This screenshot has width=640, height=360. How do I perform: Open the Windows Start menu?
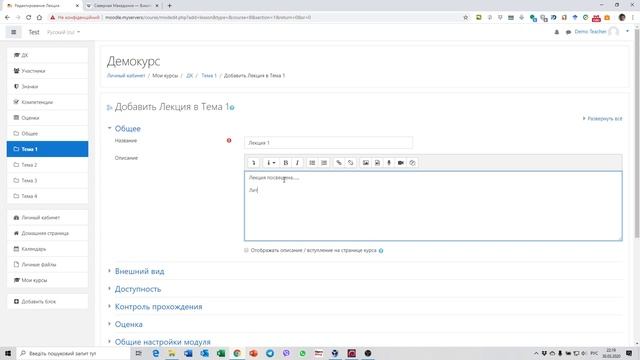click(8, 353)
